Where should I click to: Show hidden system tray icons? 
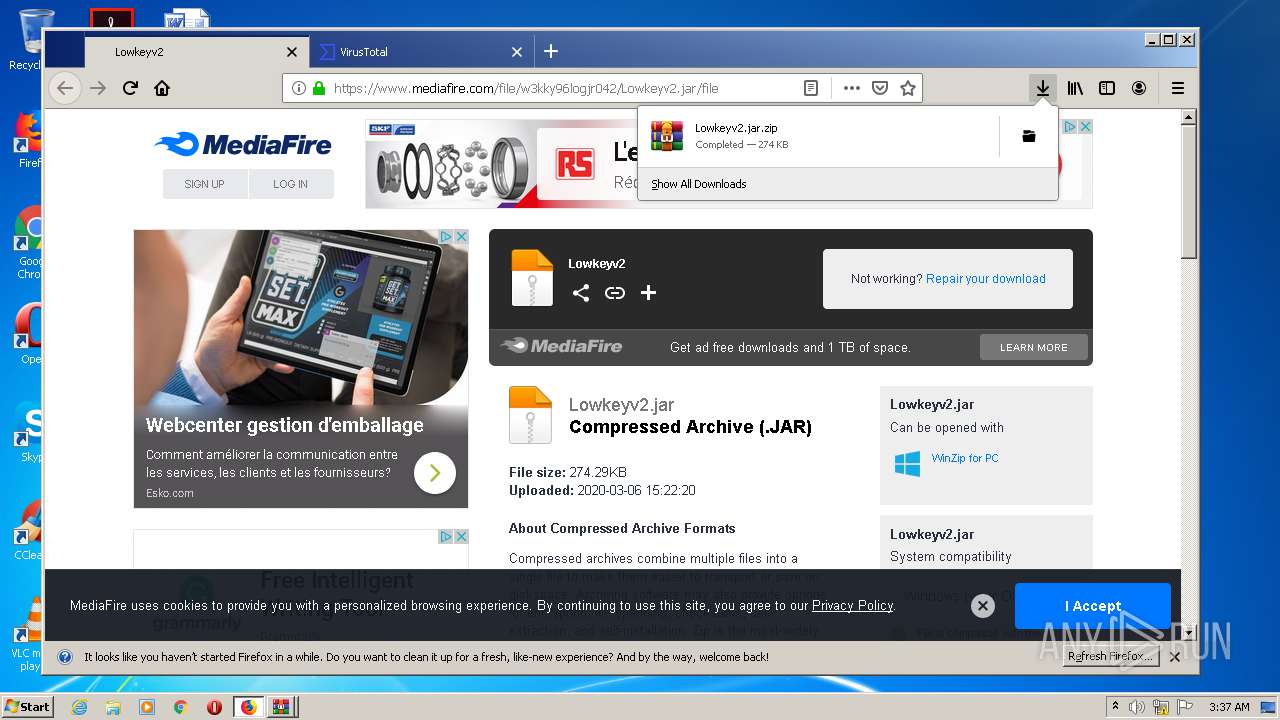point(1115,707)
